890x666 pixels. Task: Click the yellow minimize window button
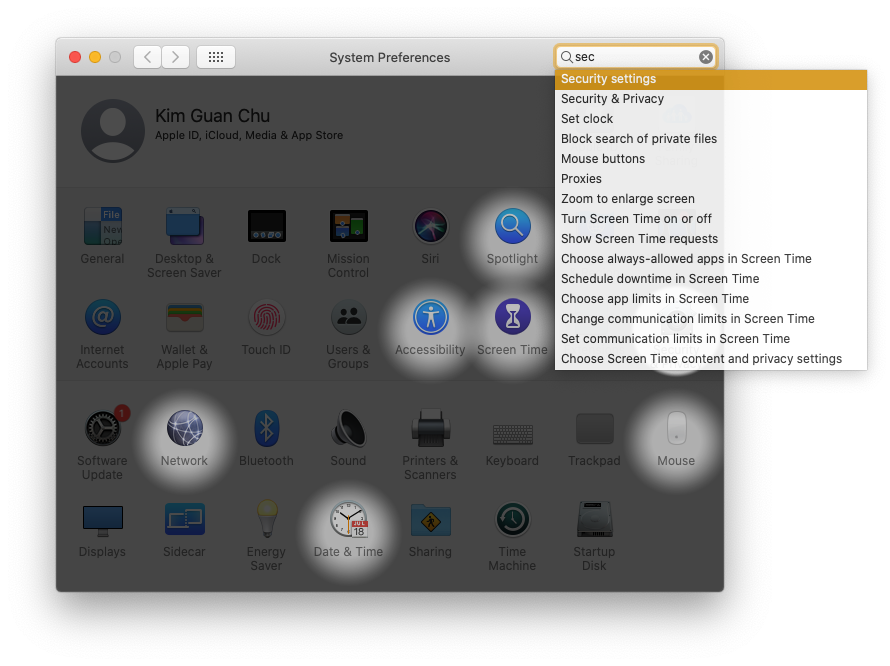[x=95, y=57]
